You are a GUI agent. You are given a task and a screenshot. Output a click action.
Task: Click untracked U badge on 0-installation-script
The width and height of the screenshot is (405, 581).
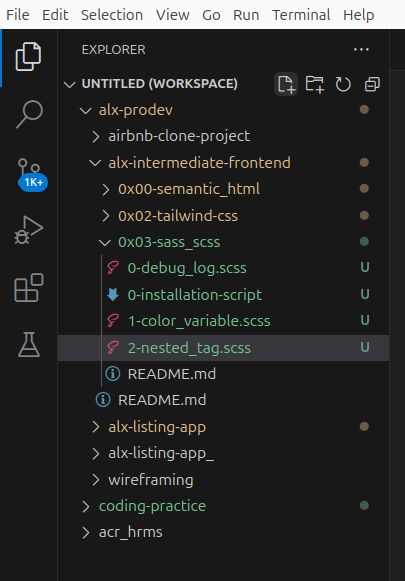pos(365,294)
